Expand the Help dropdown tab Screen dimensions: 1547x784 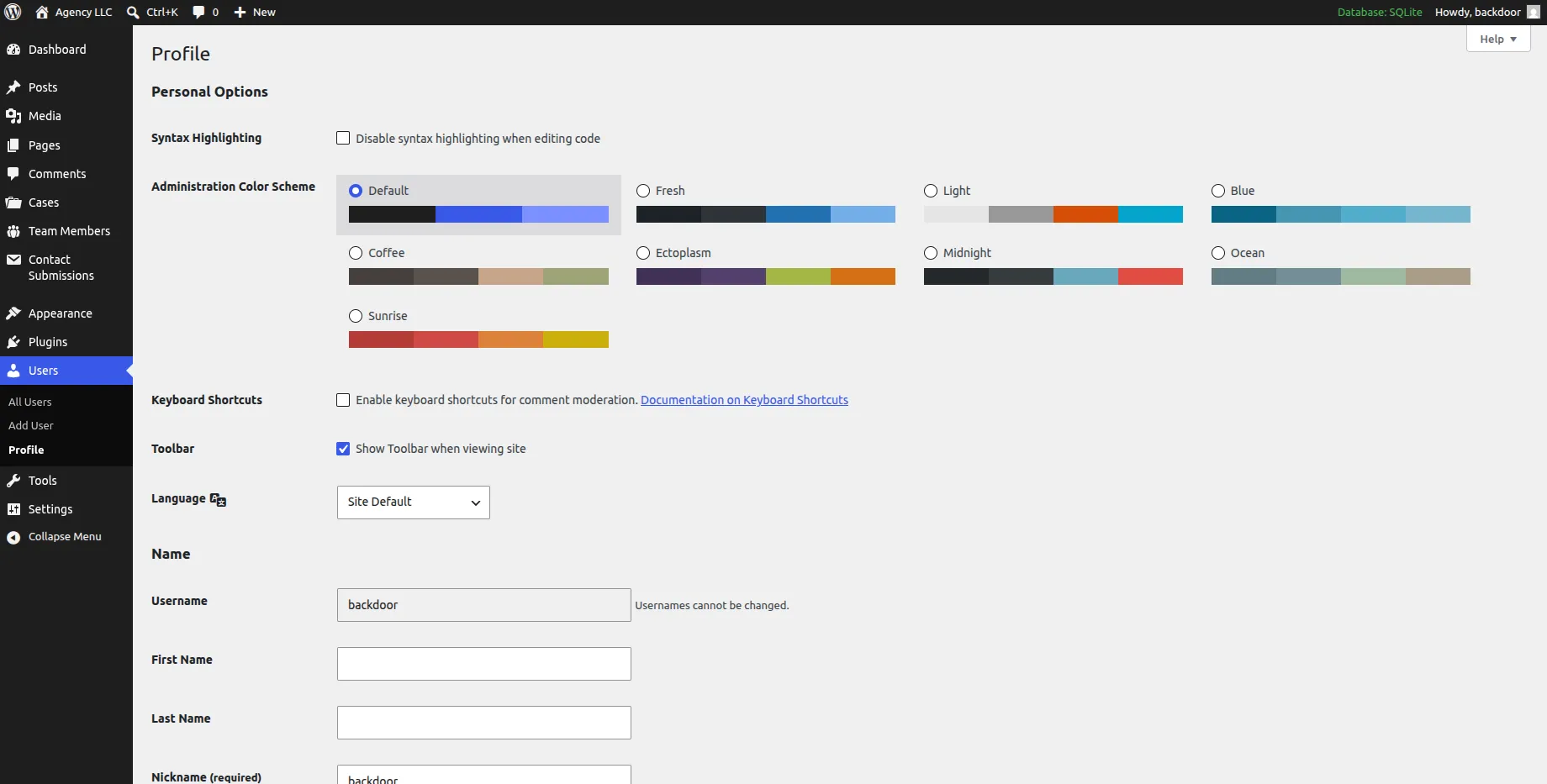[1498, 39]
